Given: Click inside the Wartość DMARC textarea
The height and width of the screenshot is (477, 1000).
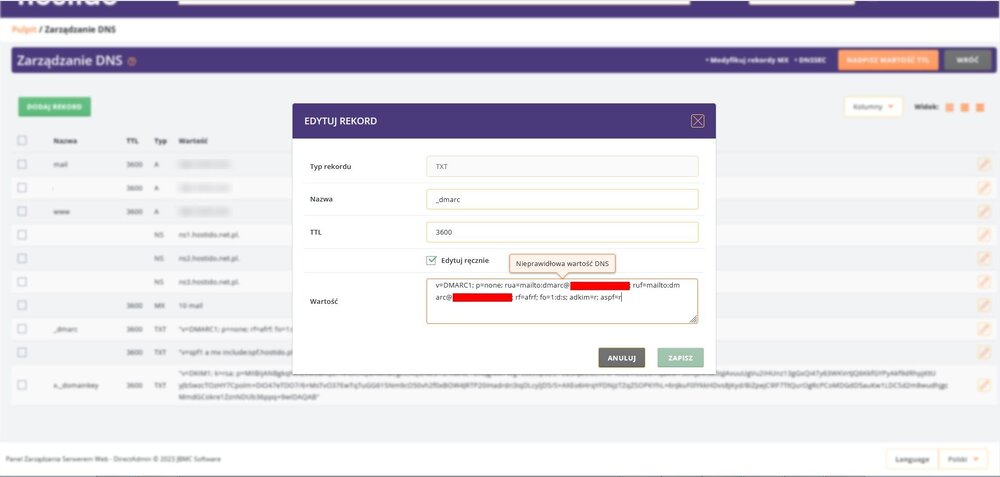Looking at the screenshot, I should pos(562,301).
